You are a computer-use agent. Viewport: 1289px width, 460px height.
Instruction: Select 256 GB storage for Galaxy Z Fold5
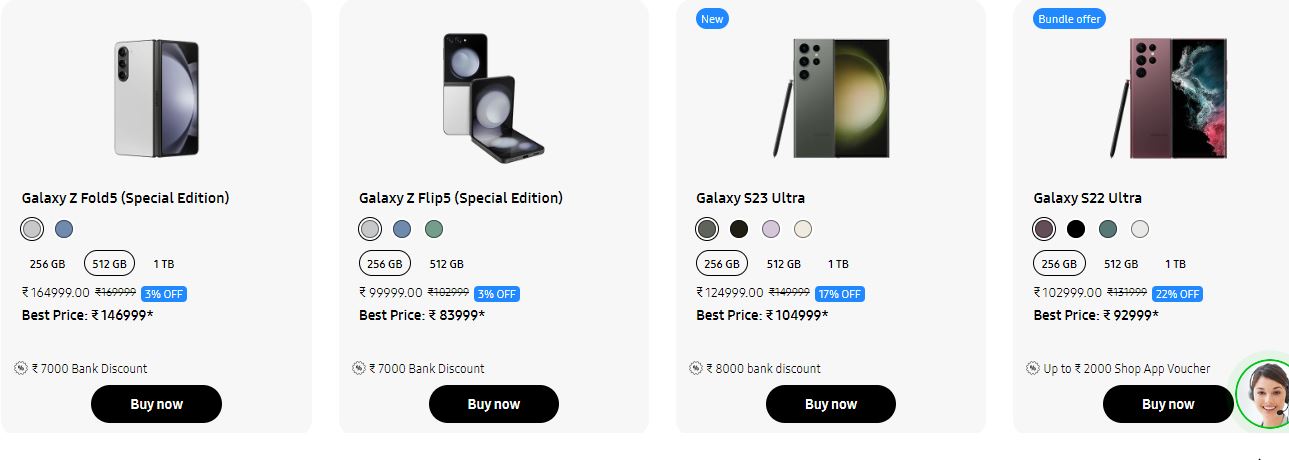(47, 264)
